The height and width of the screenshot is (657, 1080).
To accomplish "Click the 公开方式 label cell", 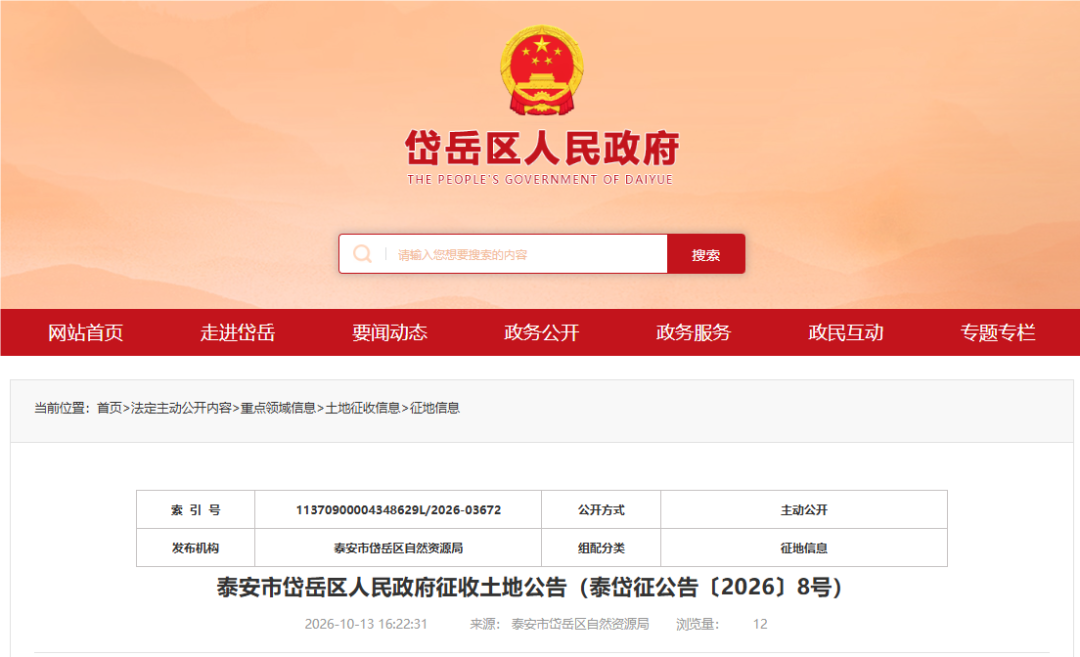I will (x=601, y=510).
